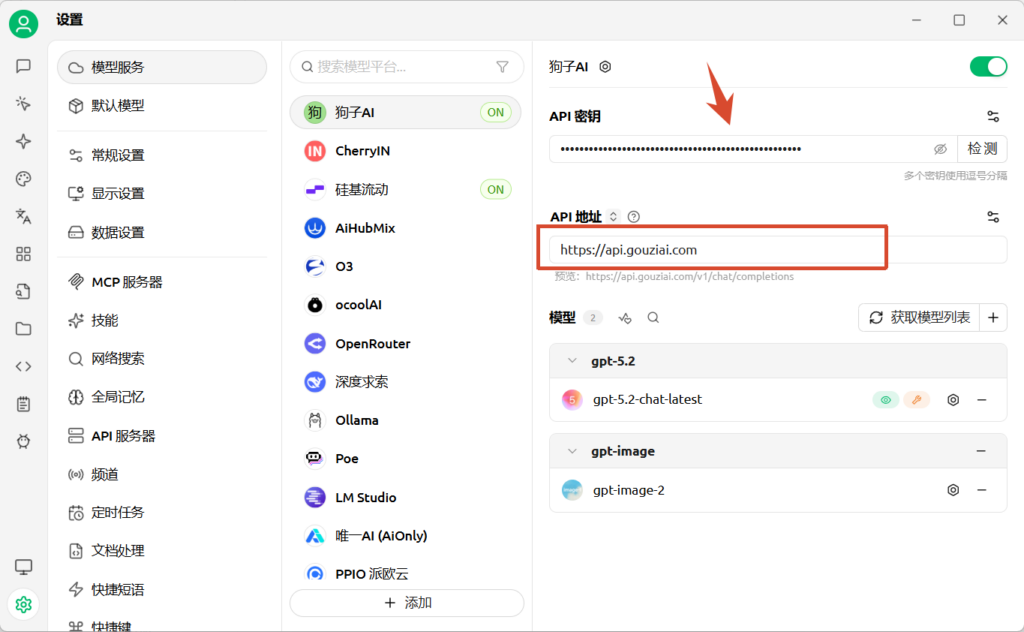Open the code tools sidebar icon
The width and height of the screenshot is (1024, 632).
tap(24, 366)
